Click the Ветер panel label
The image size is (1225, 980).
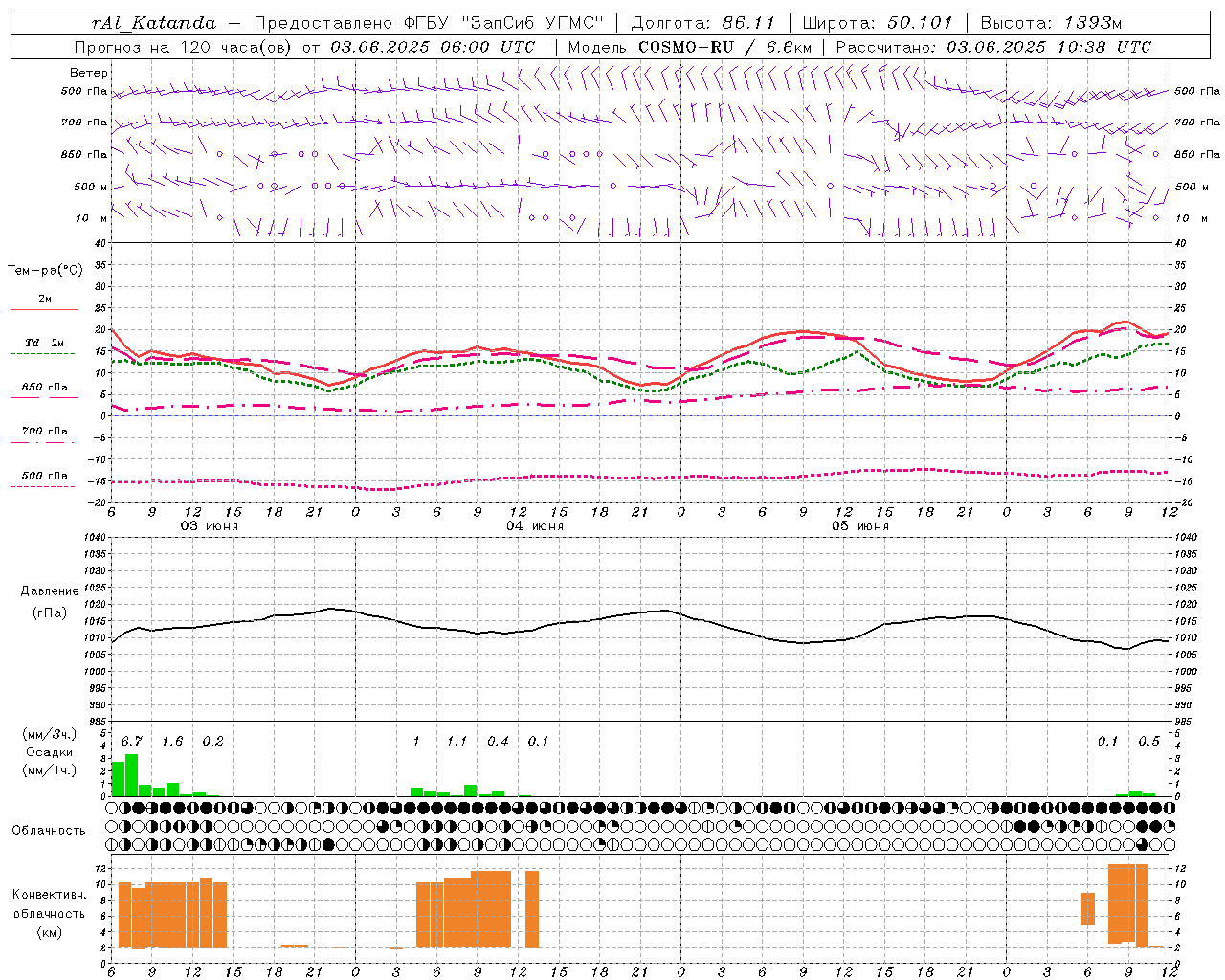[89, 73]
